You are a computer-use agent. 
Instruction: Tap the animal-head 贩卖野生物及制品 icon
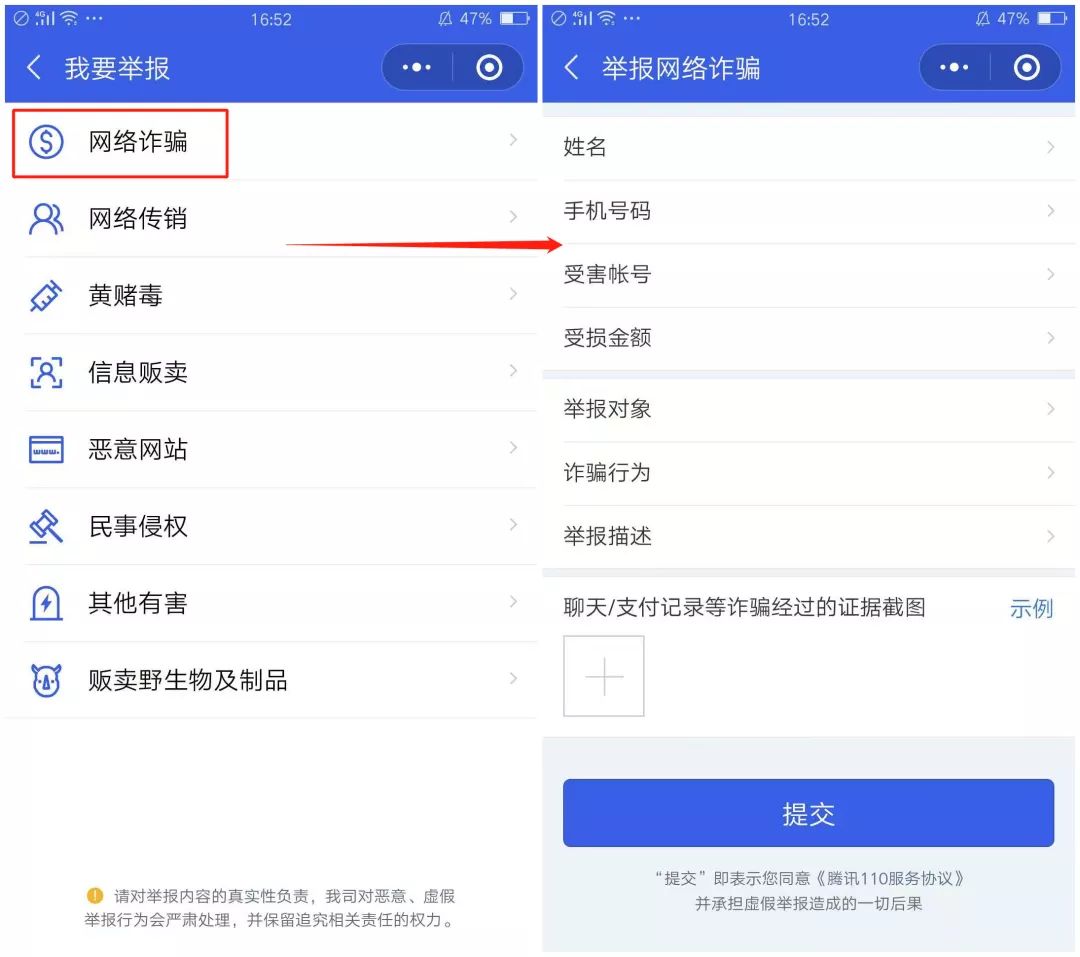[x=46, y=681]
